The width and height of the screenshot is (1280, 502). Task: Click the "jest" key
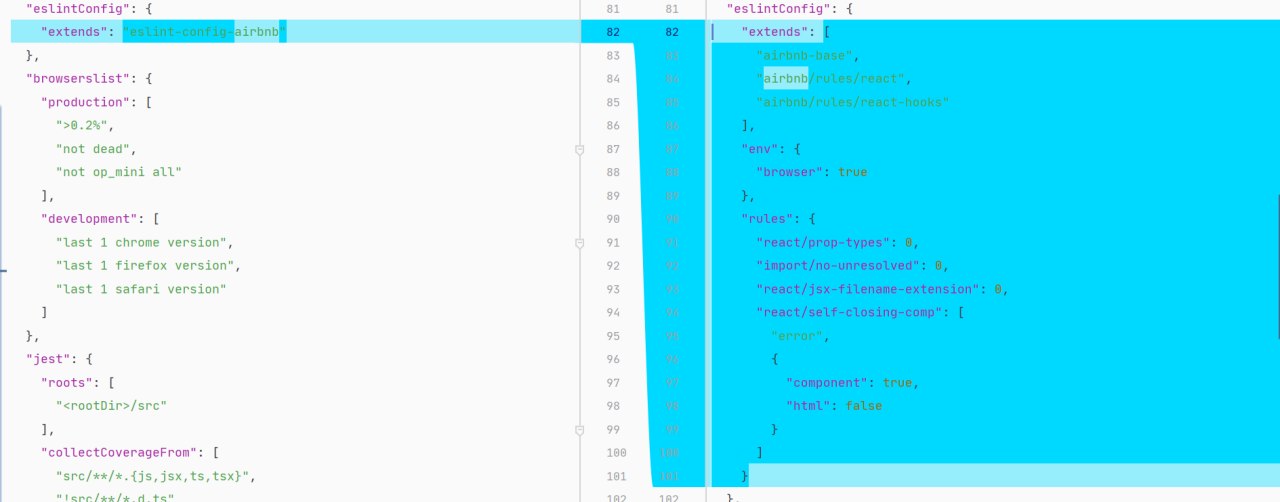click(49, 359)
